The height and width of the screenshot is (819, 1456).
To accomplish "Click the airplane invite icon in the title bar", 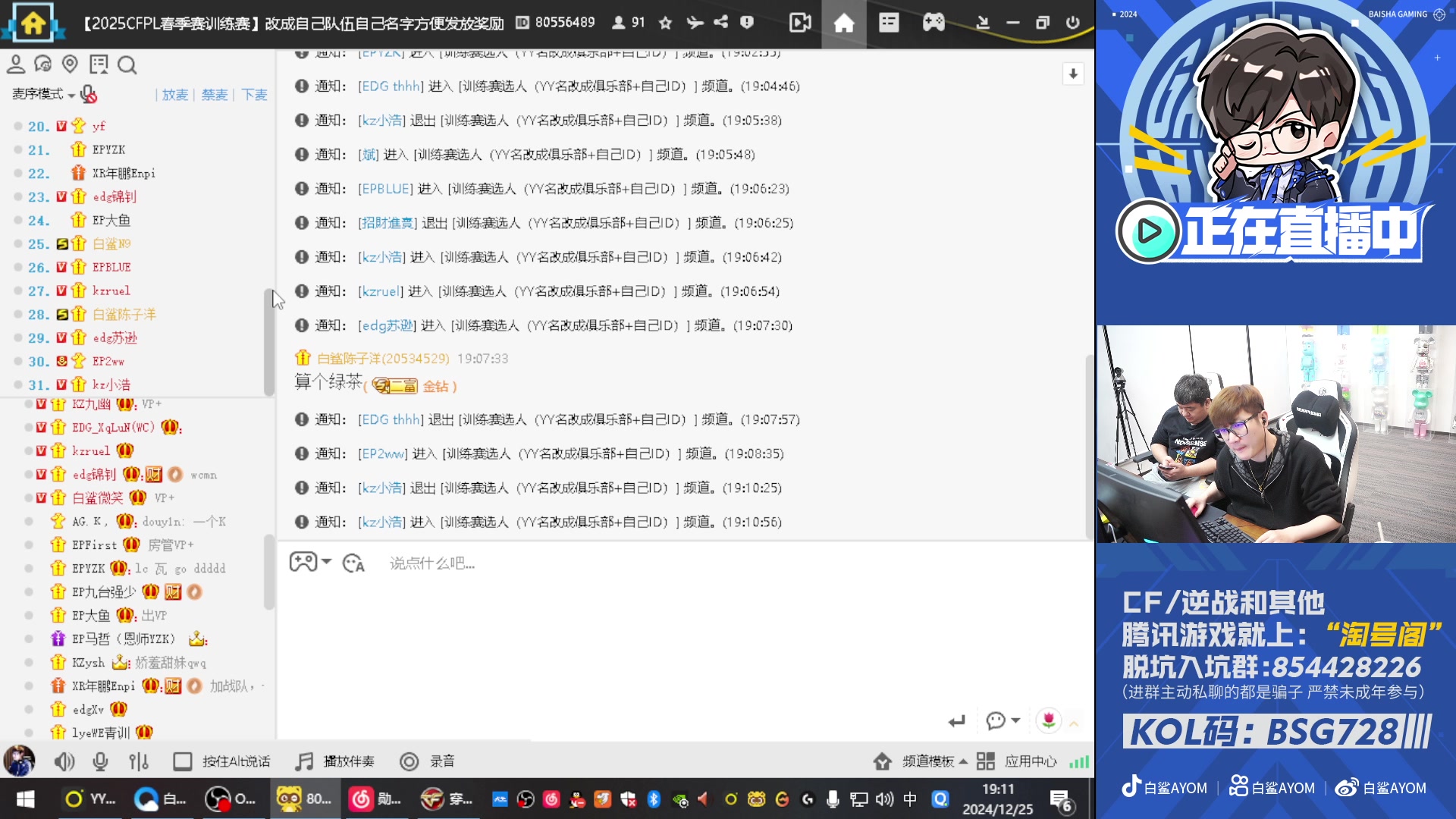I will [694, 23].
